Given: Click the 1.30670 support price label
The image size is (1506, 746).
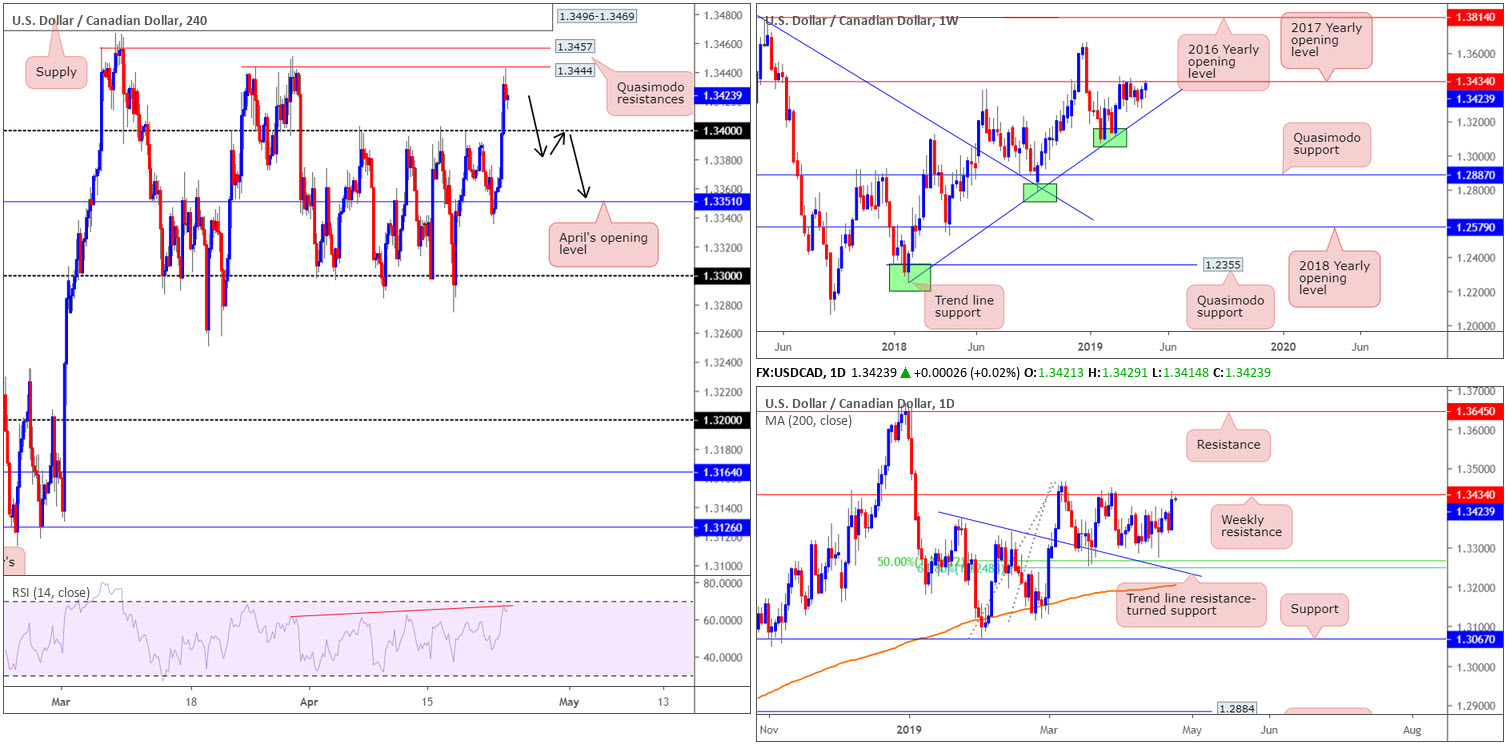Looking at the screenshot, I should pos(1476,639).
